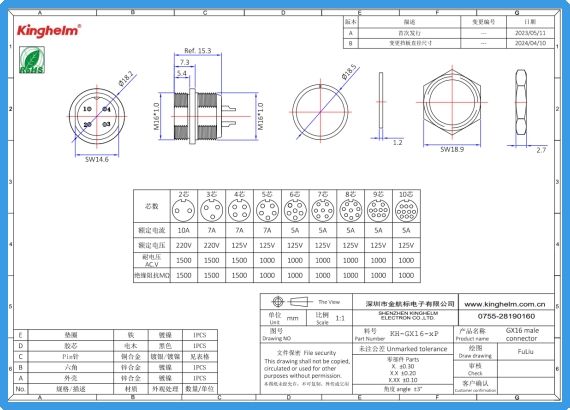Viewport: 570px width, 410px height.
Task: Click the 2.7 thickness dimension
Action: coord(541,150)
